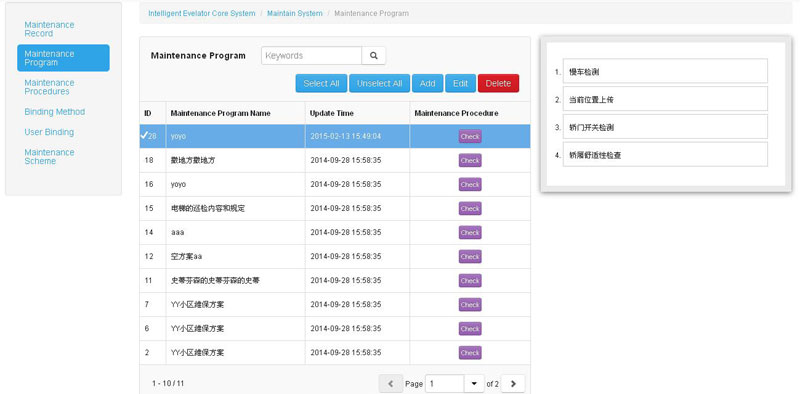Screen dimensions: 800x394
Task: Open the page number dropdown arrow
Action: pyautogui.click(x=474, y=383)
